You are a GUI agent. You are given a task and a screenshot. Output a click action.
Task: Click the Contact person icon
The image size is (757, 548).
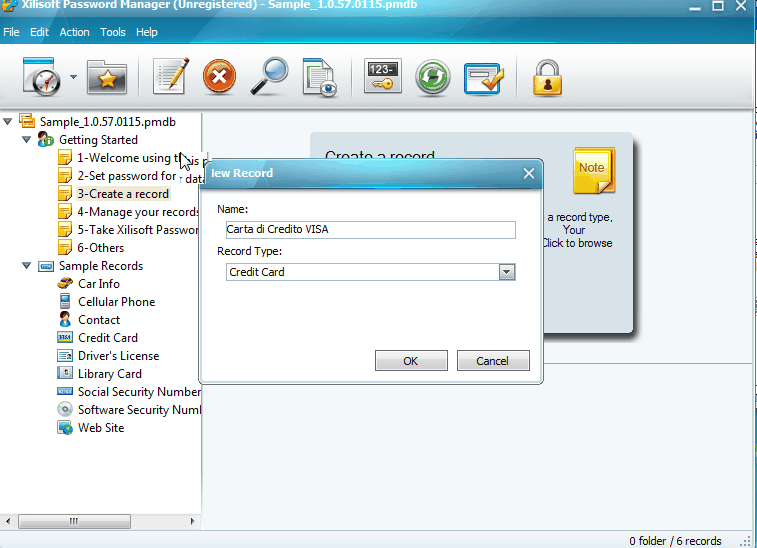(x=65, y=319)
